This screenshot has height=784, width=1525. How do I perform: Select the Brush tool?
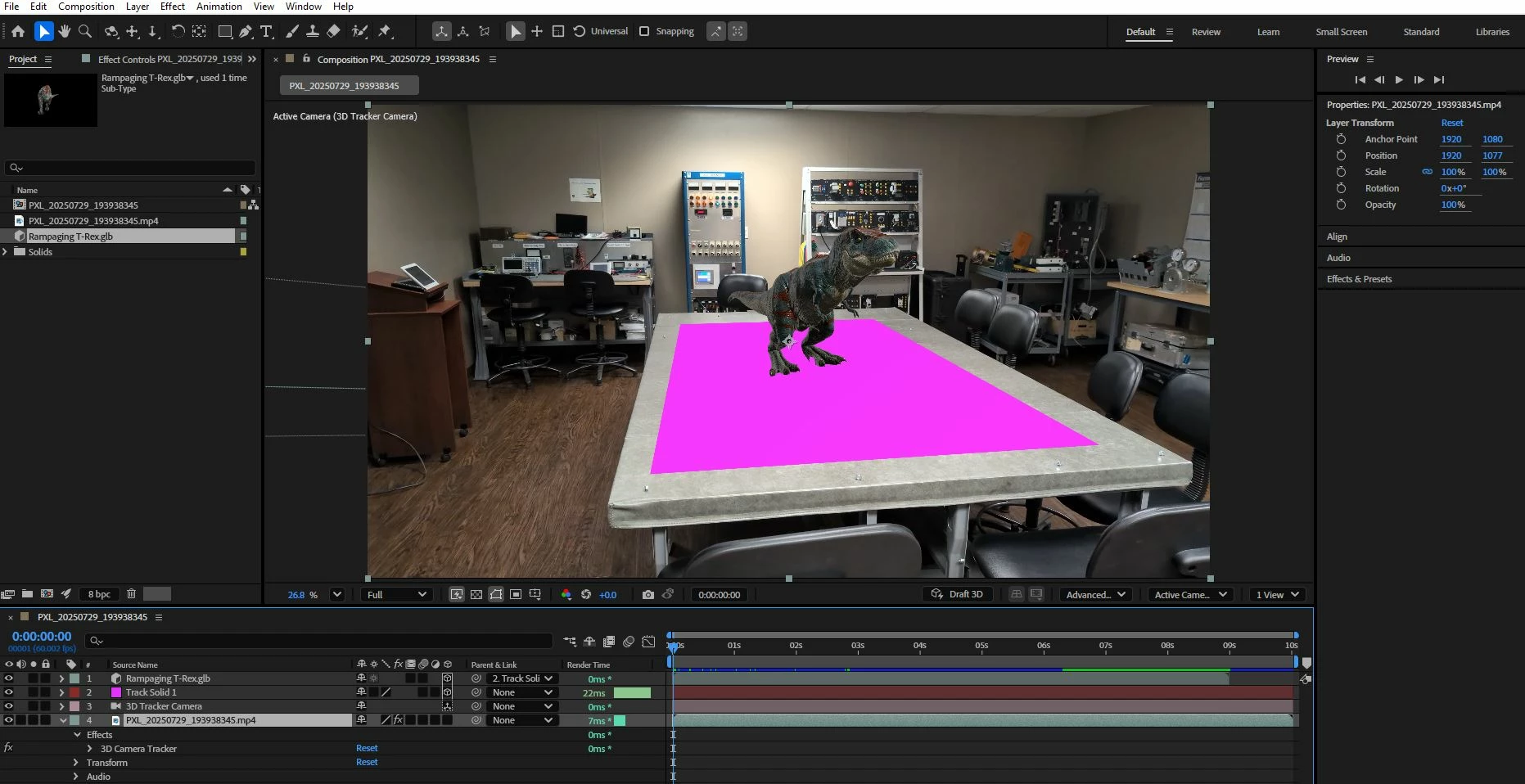(291, 31)
